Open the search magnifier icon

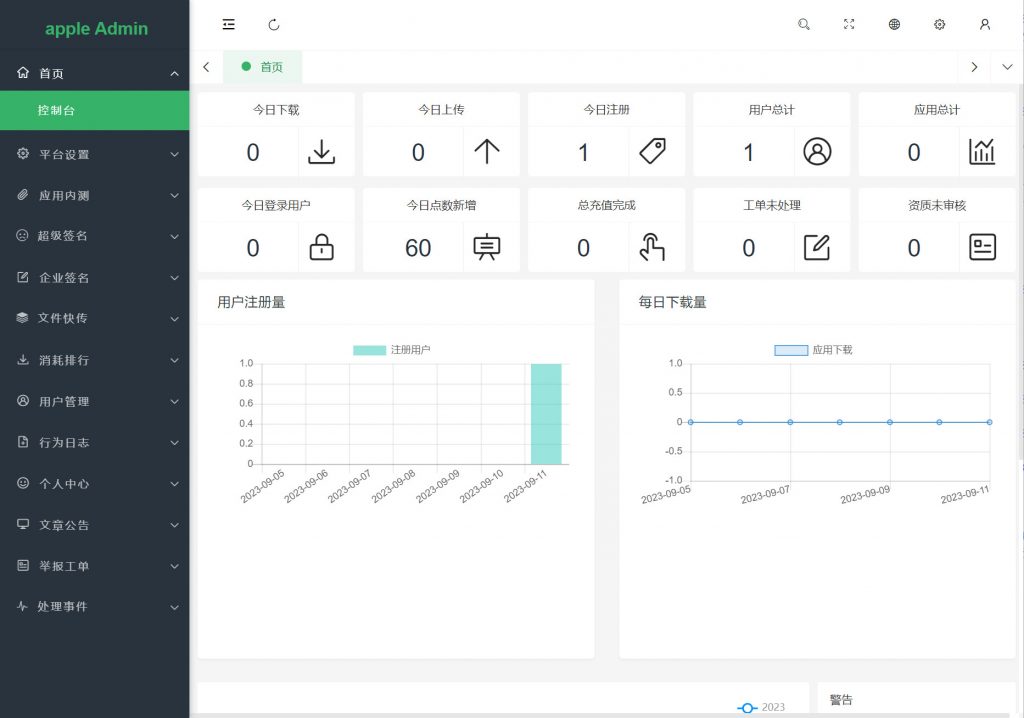click(x=804, y=24)
